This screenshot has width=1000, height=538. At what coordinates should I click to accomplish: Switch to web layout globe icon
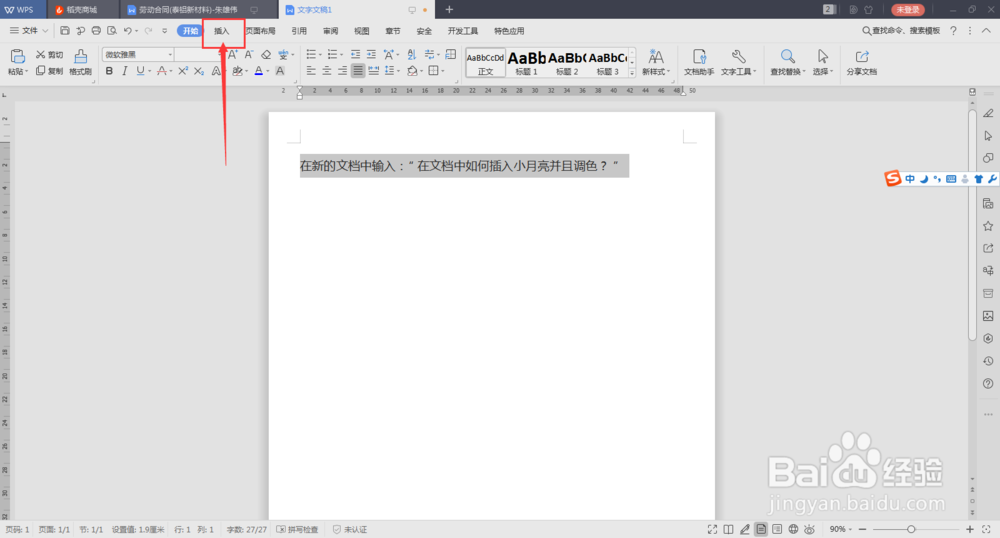point(793,529)
